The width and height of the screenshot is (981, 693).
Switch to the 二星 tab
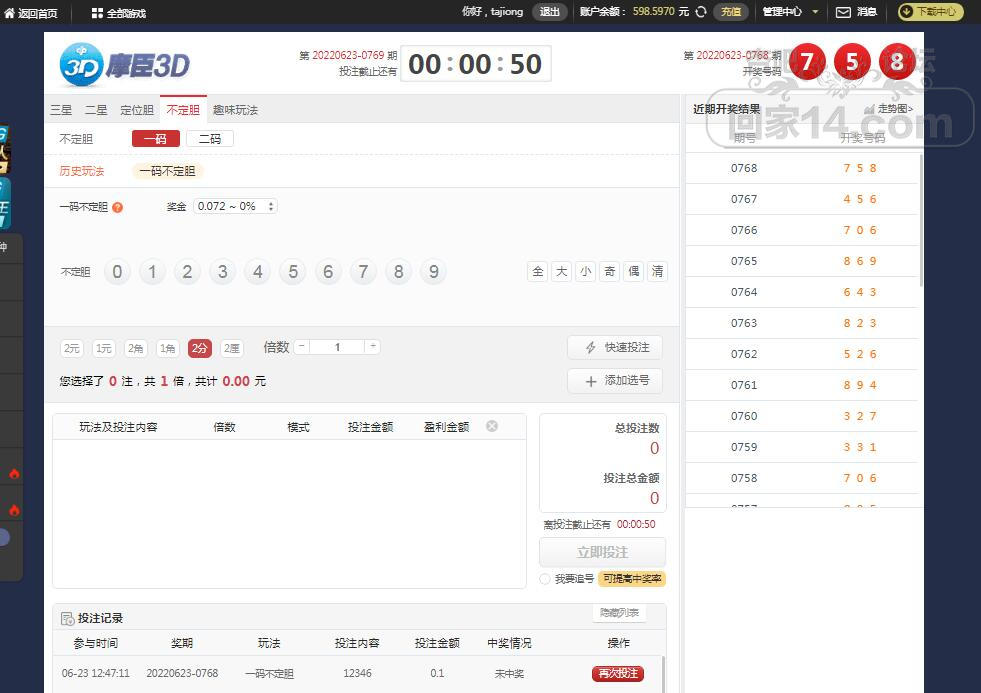(x=96, y=110)
